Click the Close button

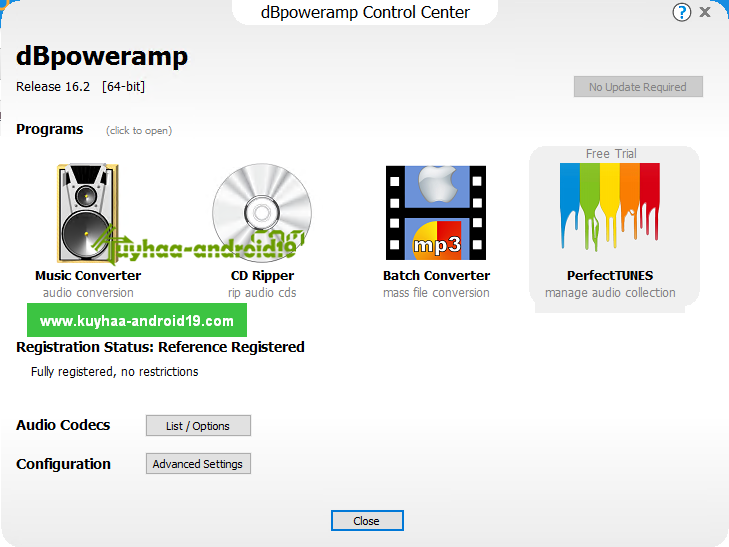[x=367, y=521]
